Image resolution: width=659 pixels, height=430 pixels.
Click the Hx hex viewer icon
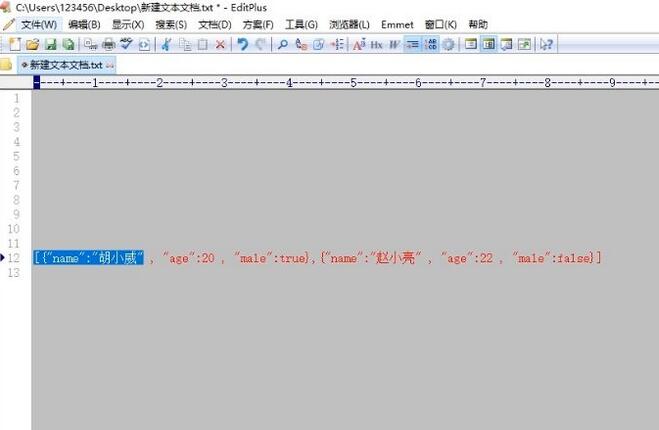(377, 44)
